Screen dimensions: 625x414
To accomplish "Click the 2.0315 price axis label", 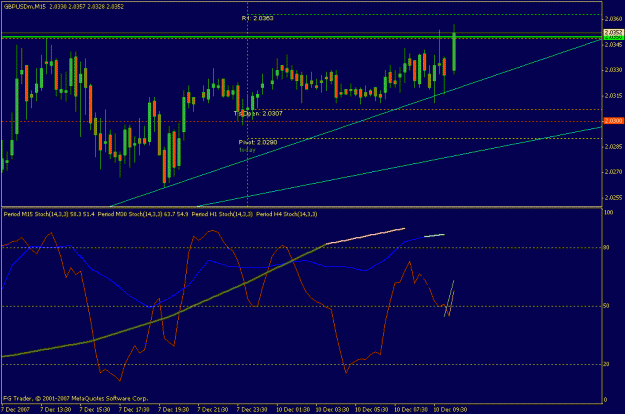I will point(613,96).
